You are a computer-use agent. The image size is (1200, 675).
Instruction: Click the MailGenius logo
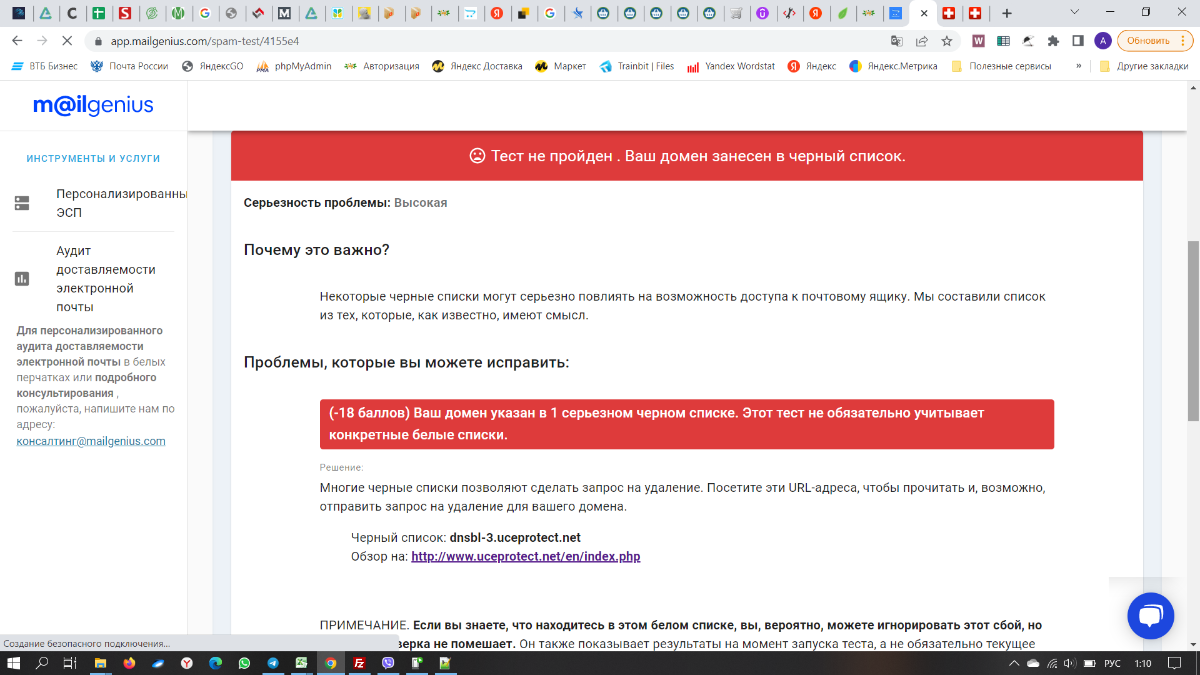pos(93,106)
